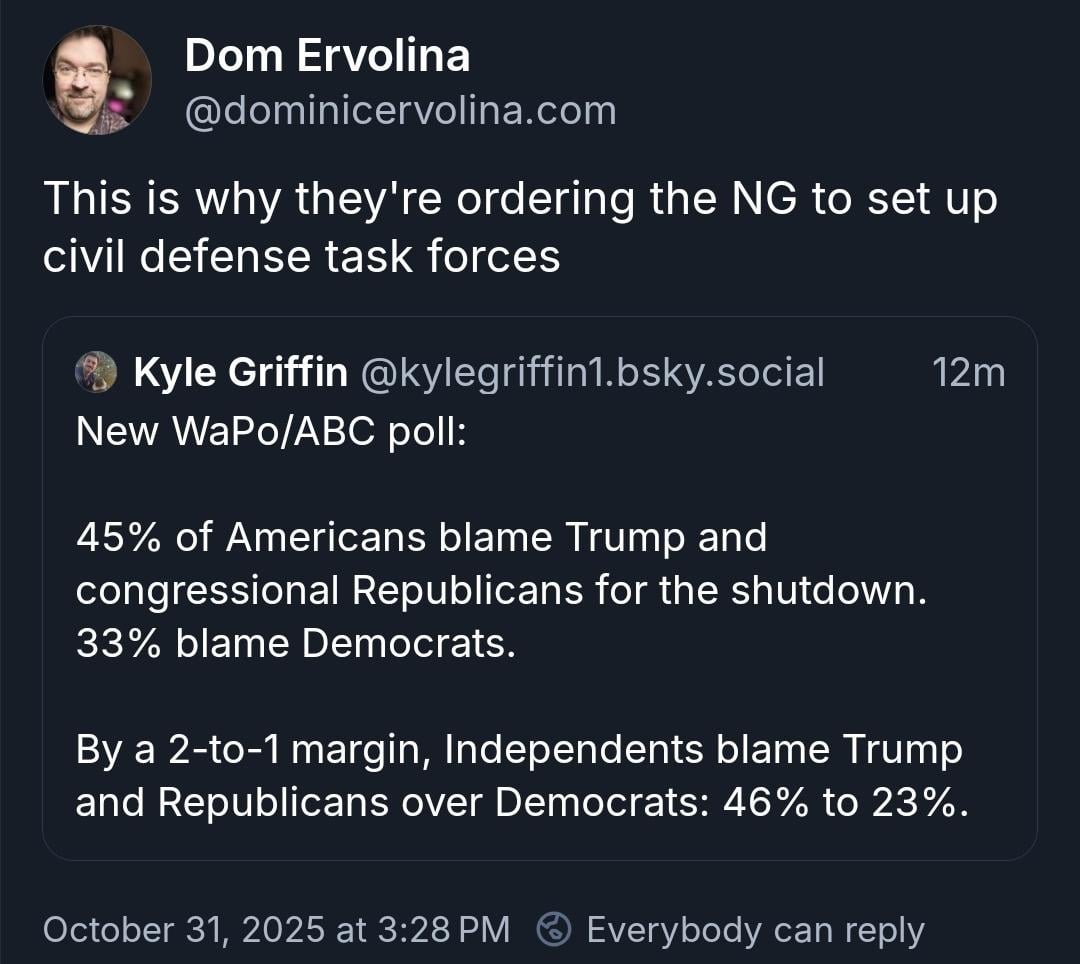Click the Kyle Griffin author name
This screenshot has width=1080, height=964.
(x=240, y=373)
